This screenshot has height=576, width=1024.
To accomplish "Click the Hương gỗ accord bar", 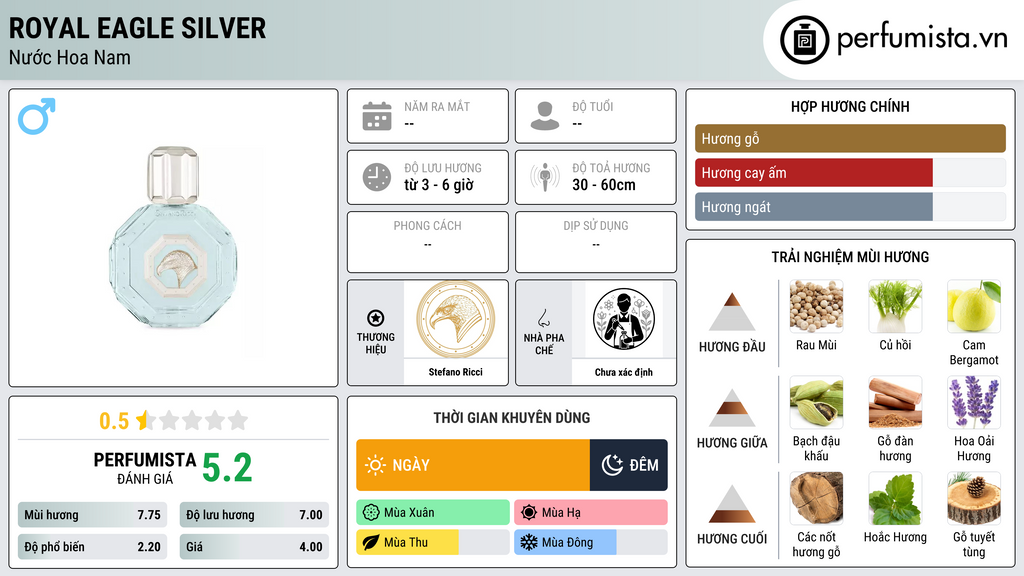I will 850,138.
